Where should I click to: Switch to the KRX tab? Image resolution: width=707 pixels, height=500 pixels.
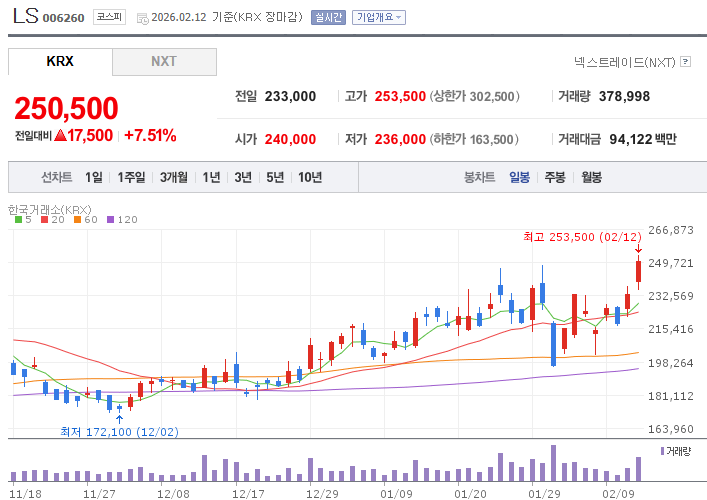tap(60, 61)
